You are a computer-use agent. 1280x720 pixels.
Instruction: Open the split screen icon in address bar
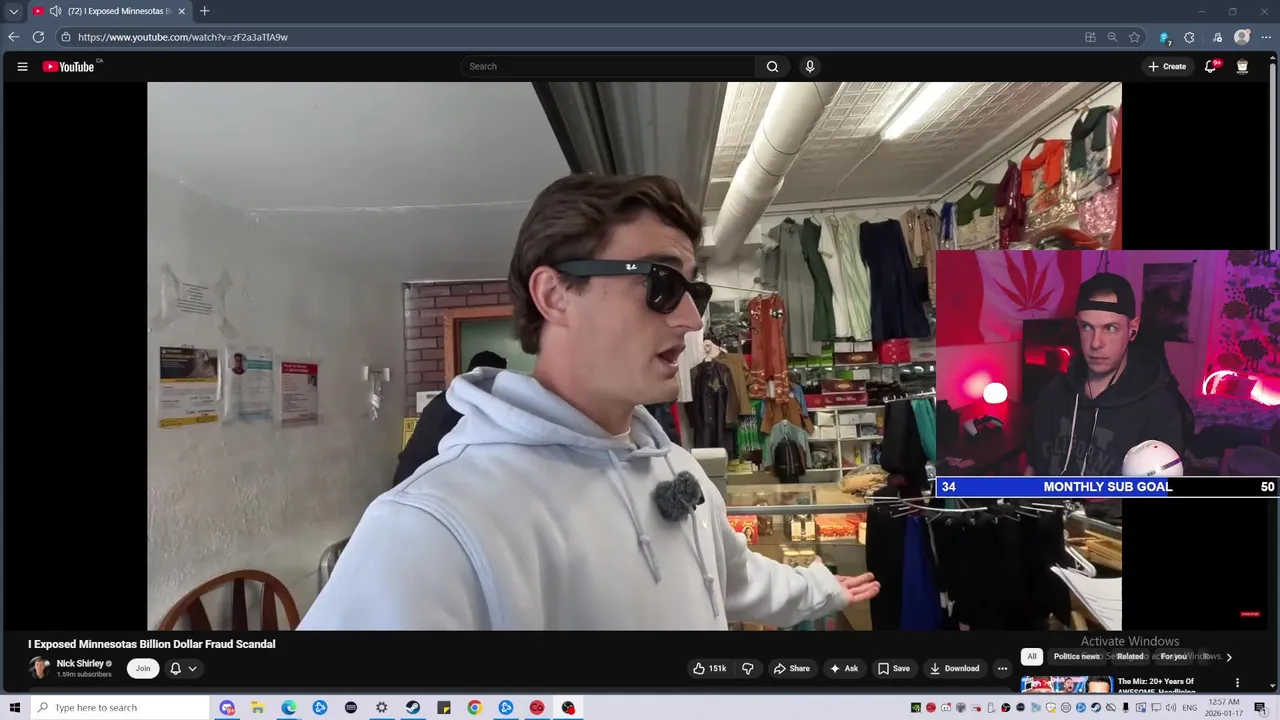pyautogui.click(x=1090, y=37)
